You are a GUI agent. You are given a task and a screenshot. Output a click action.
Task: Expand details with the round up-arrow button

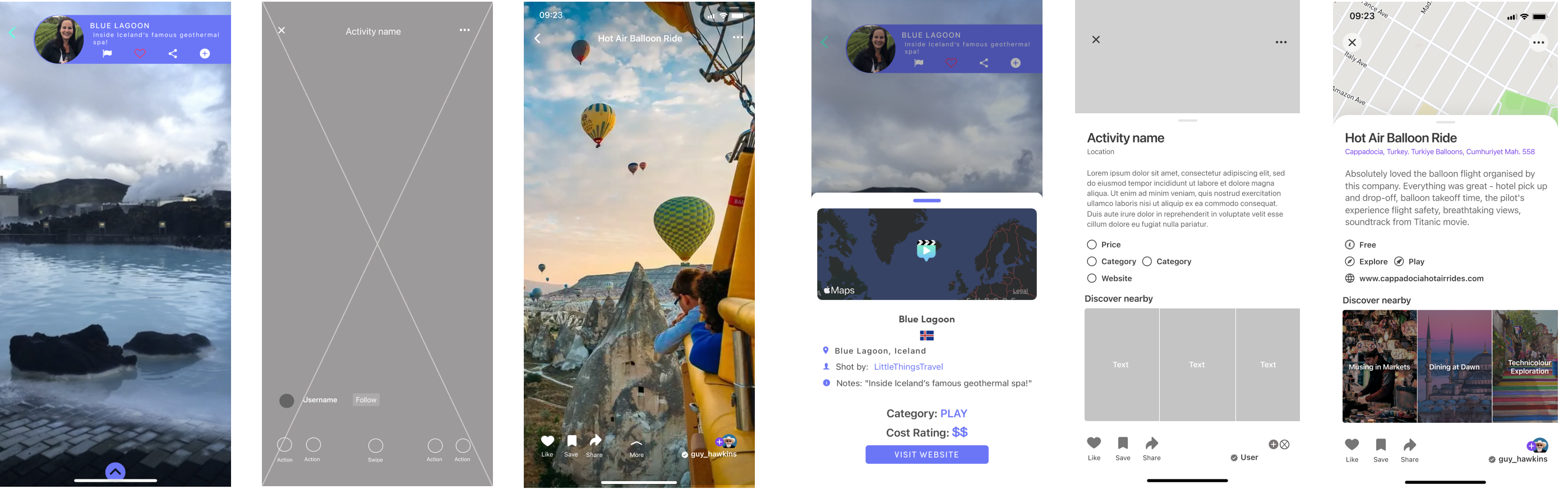[x=115, y=472]
